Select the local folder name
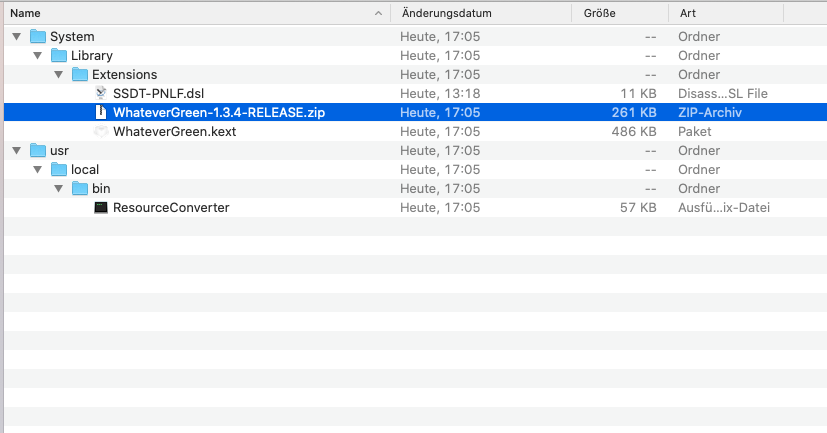This screenshot has height=433, width=827. pos(85,170)
